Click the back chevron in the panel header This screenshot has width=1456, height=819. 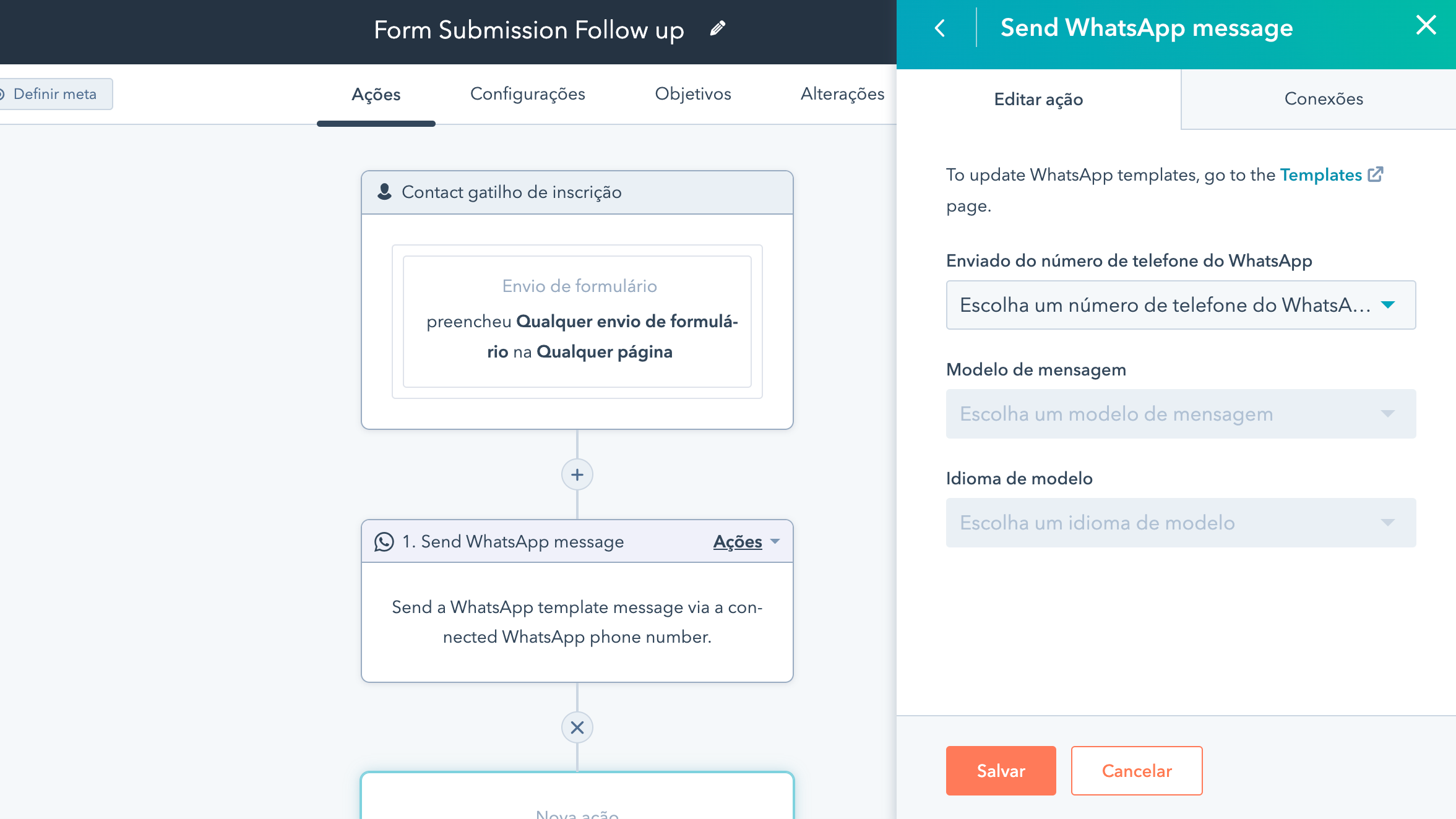click(939, 28)
